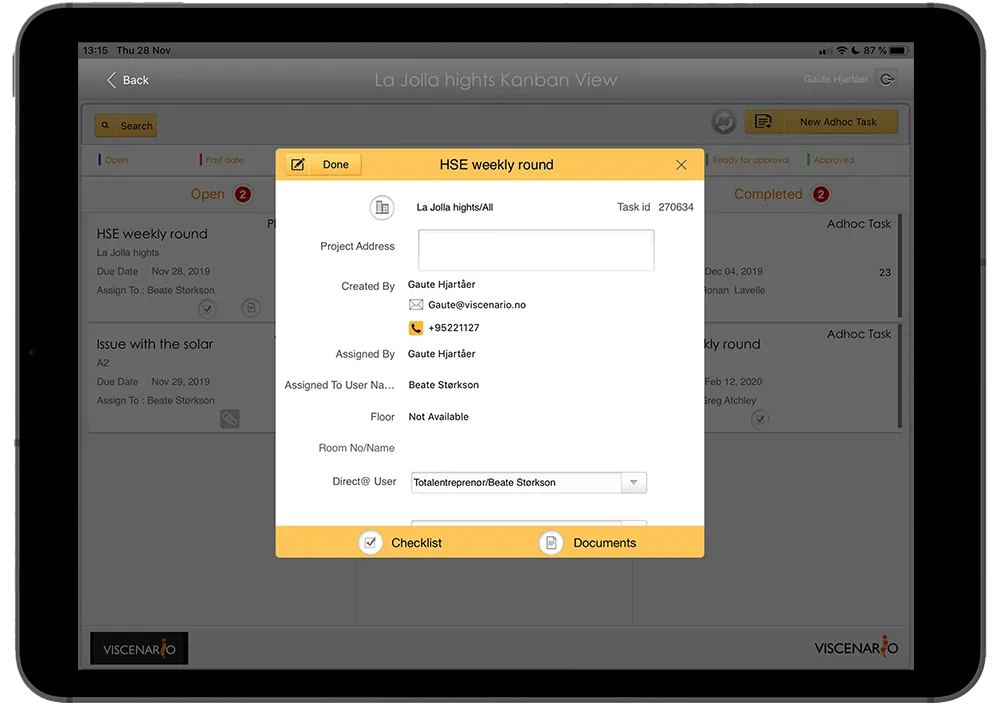Select the Open status filter legend
The height and width of the screenshot is (705, 1000).
(114, 160)
